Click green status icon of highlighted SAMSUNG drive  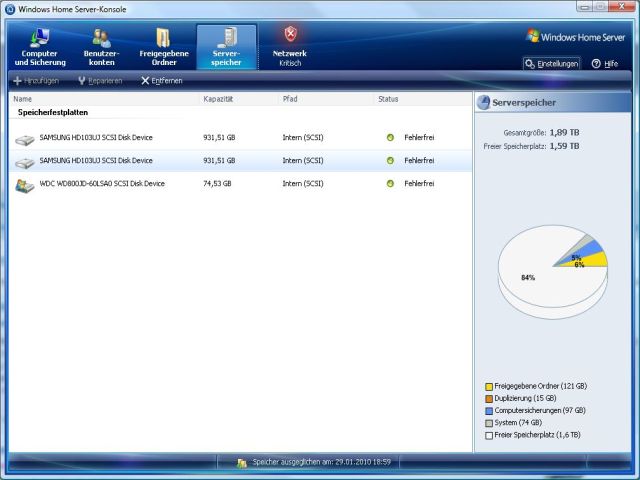(x=390, y=160)
